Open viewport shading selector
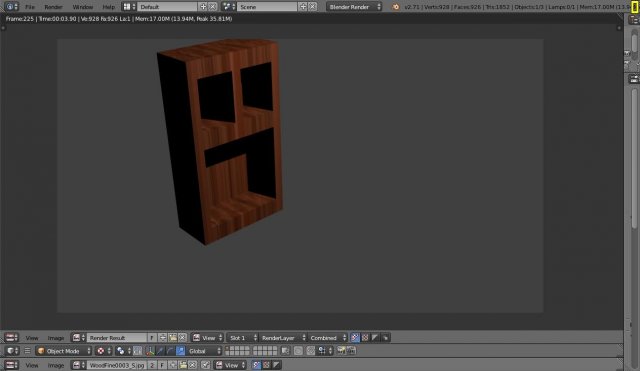Viewport: 640px width, 371px height. [104, 351]
